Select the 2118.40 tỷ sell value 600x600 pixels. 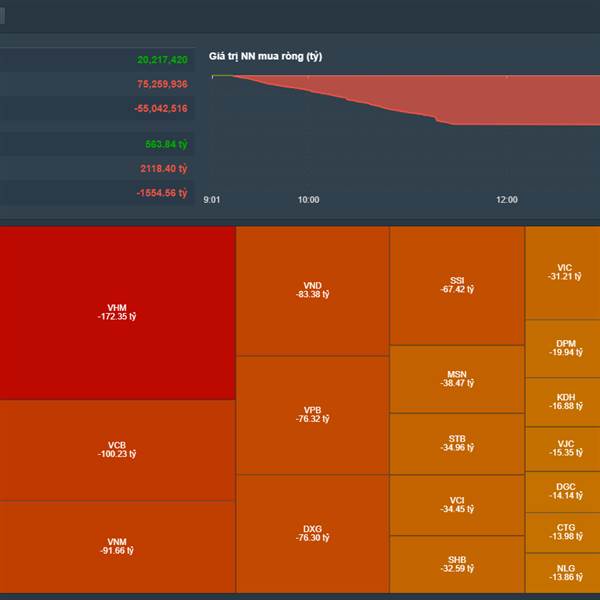[x=163, y=169]
